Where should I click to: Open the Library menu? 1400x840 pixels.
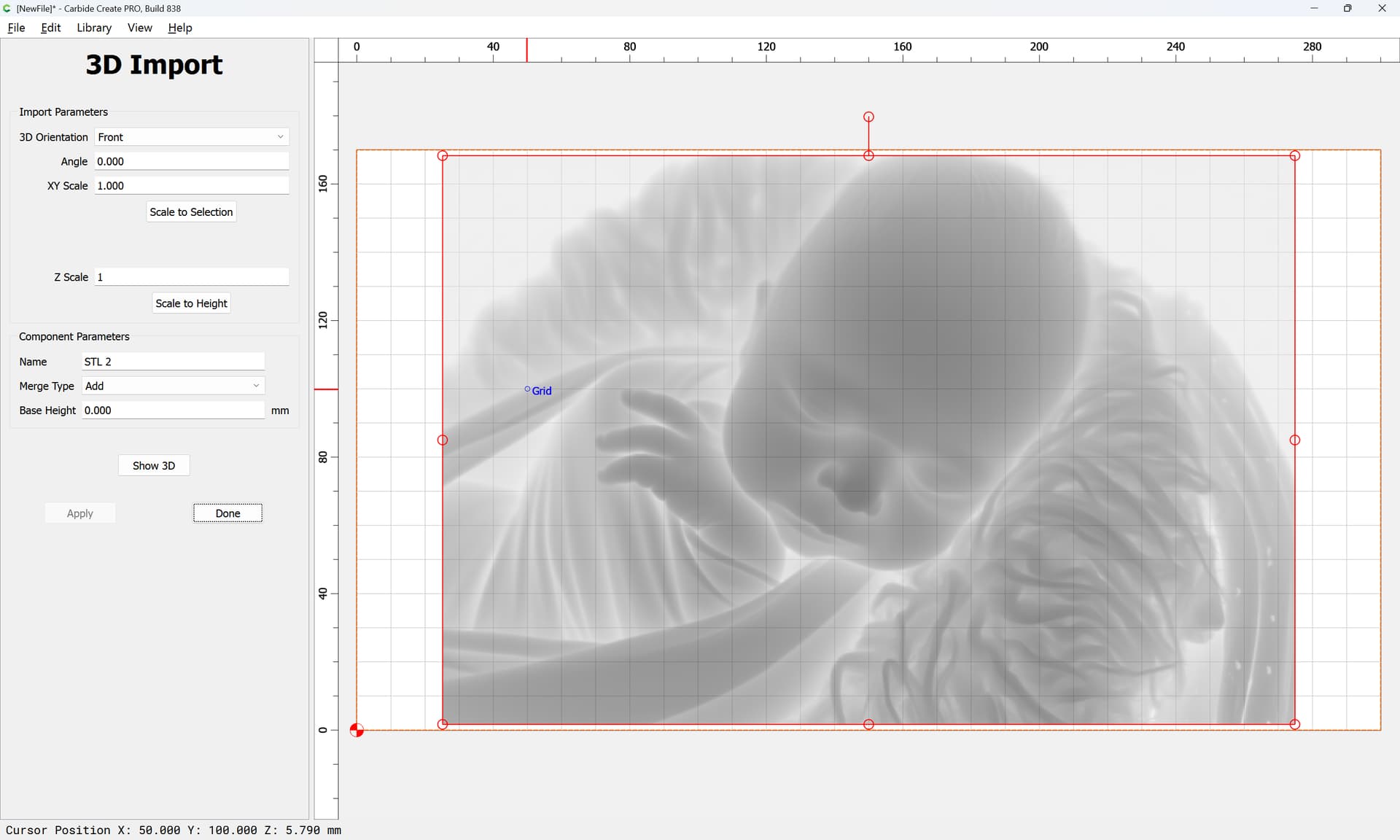[x=94, y=28]
